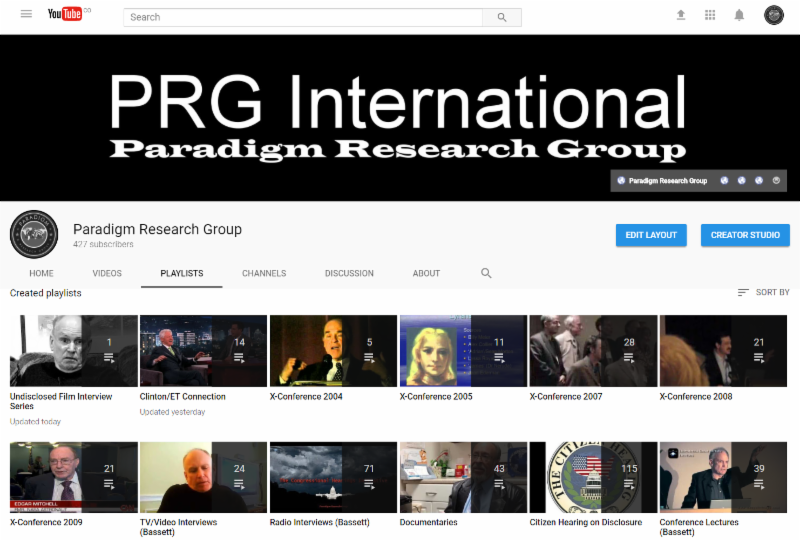Click the Sort By icon
800x541 pixels.
[743, 292]
